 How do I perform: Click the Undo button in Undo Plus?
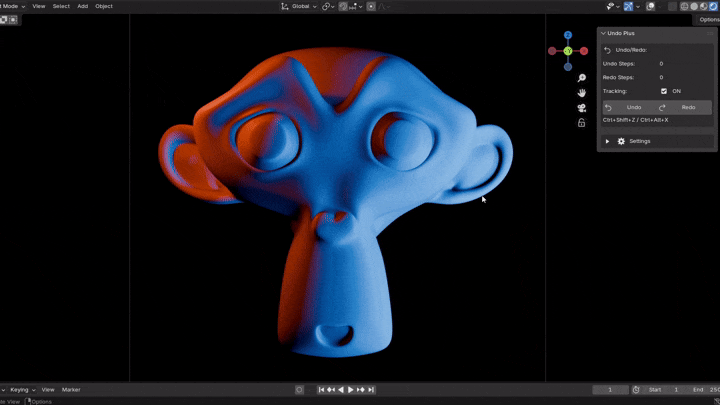pos(630,107)
